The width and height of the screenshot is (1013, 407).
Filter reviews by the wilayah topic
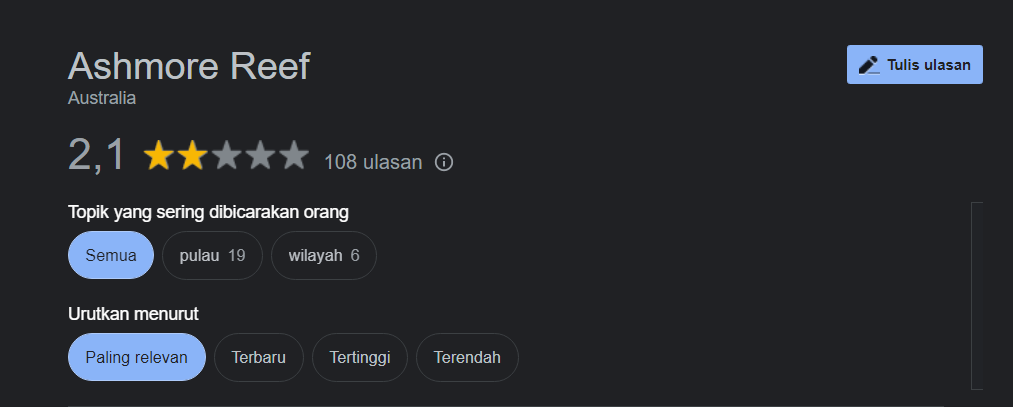coord(323,255)
